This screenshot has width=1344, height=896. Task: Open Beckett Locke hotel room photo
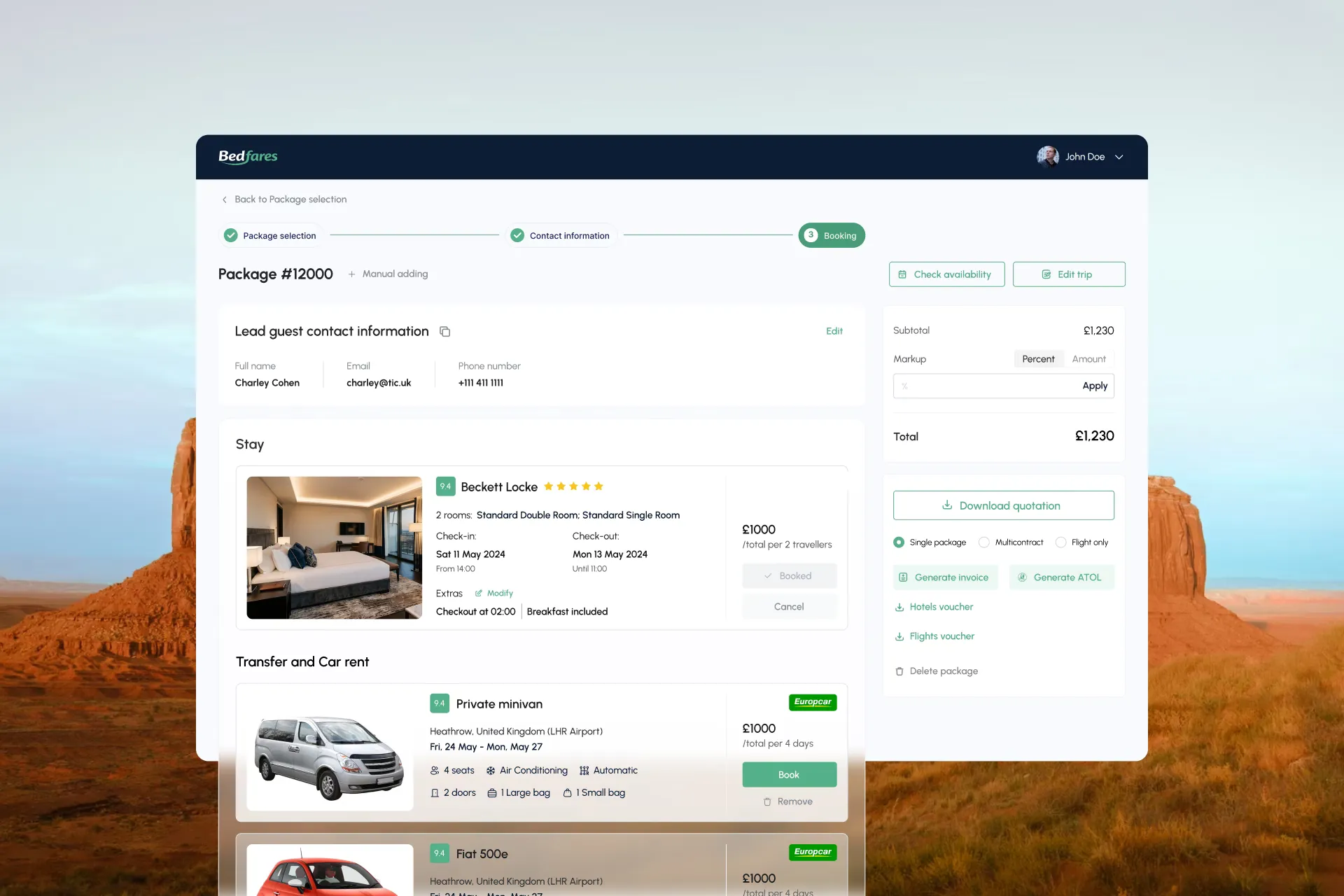click(x=334, y=547)
